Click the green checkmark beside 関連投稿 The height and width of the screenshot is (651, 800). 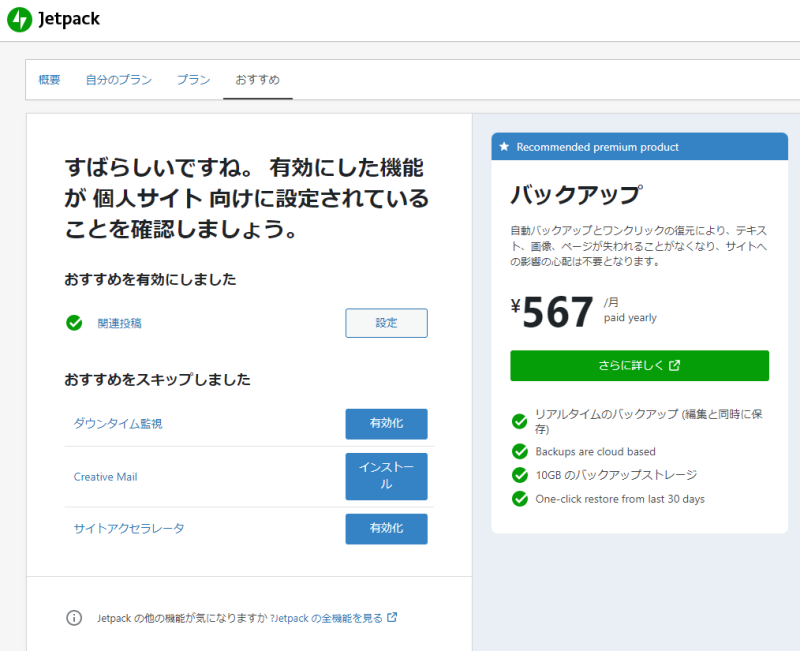click(x=74, y=323)
